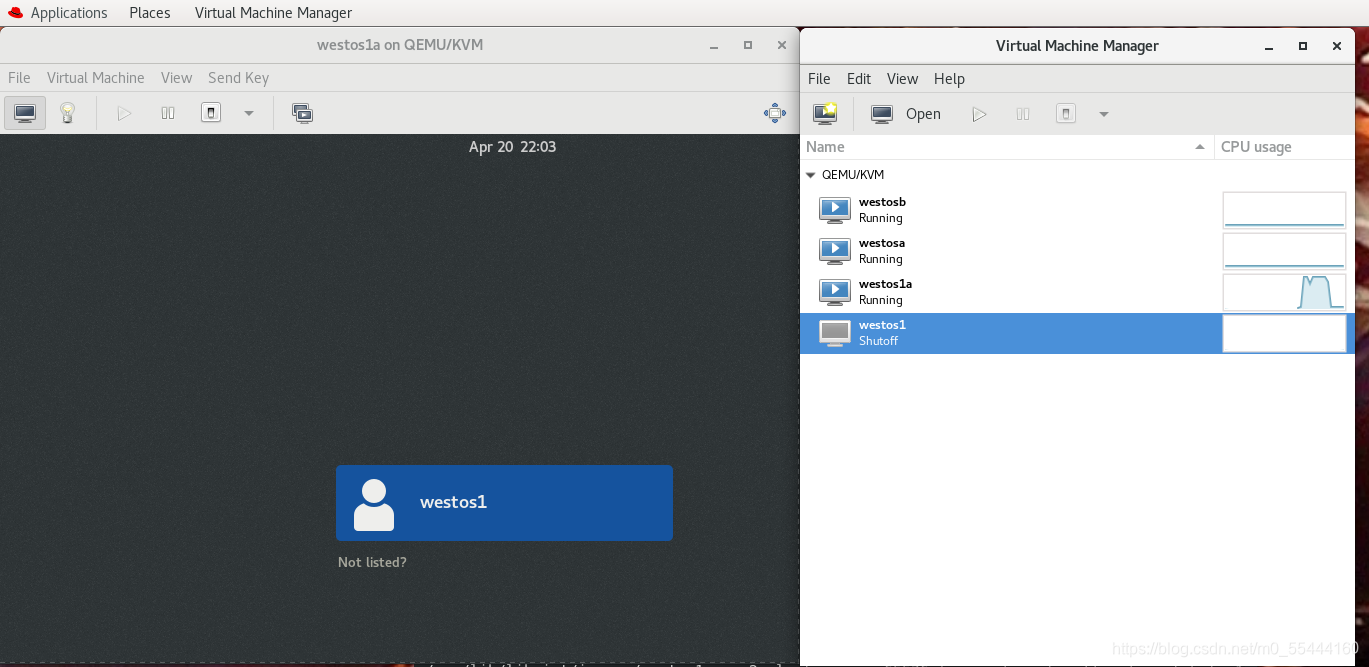Close the Virtual Machine Manager window
1369x667 pixels.
click(x=1336, y=46)
